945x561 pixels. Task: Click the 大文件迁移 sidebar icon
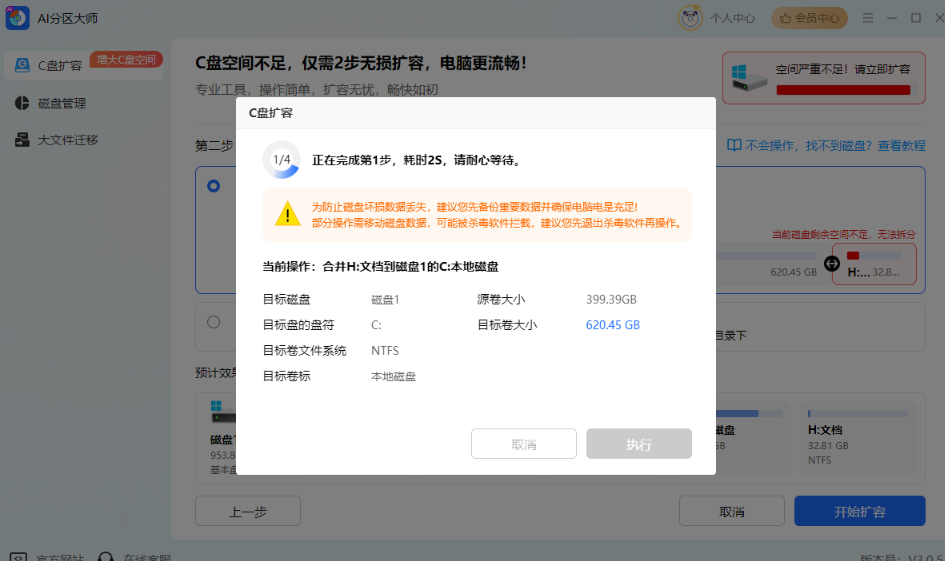click(22, 140)
